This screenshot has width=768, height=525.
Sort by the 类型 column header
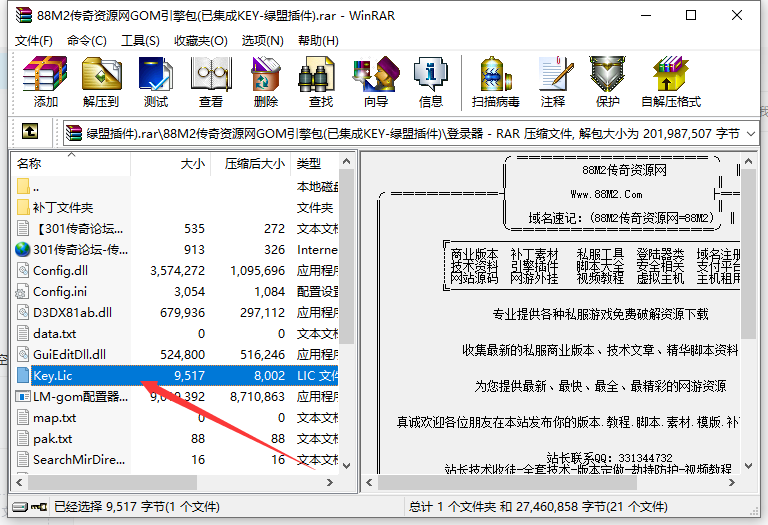click(314, 164)
